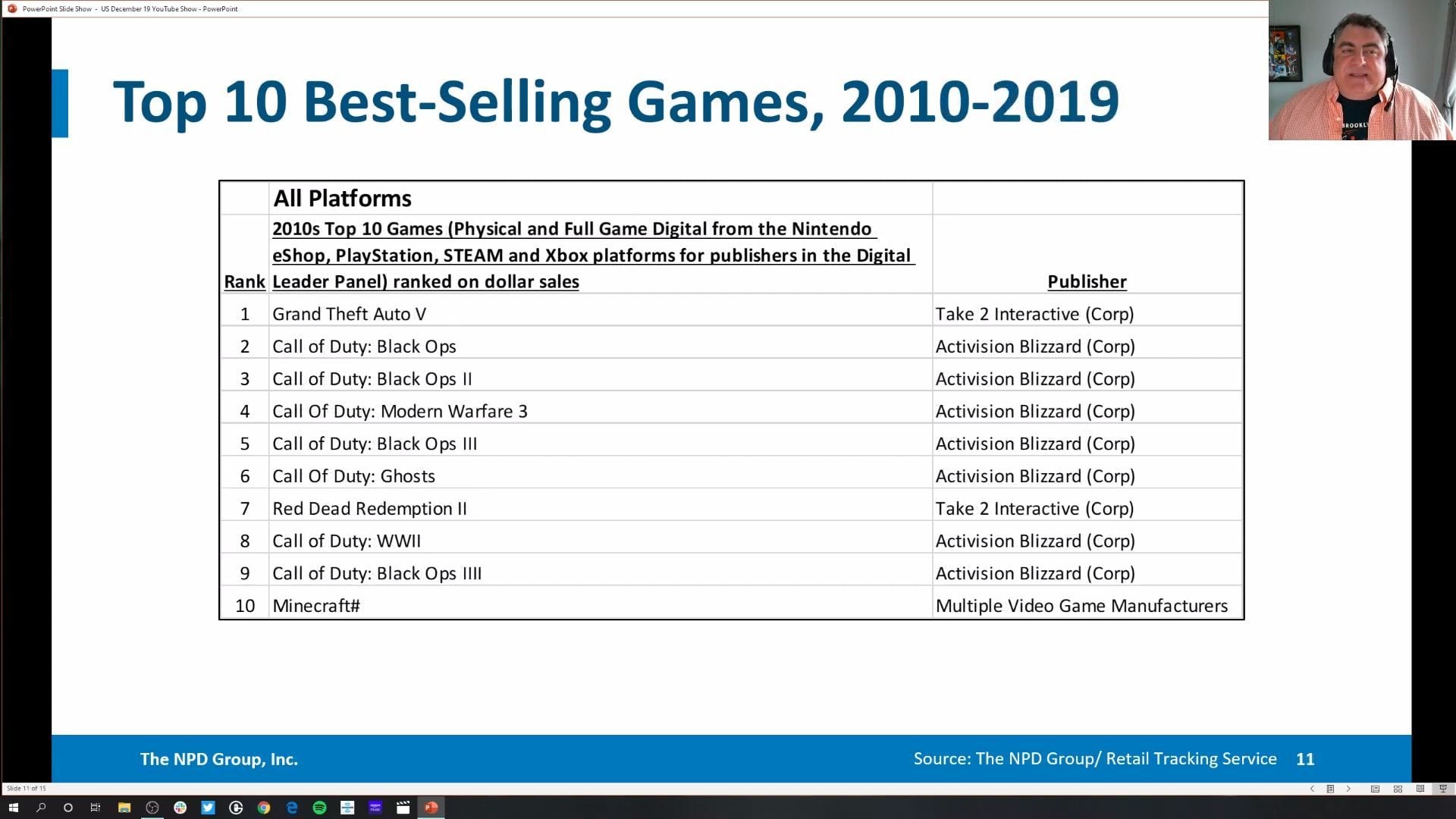Open Slack from the taskbar
1456x819 pixels.
pyautogui.click(x=180, y=808)
